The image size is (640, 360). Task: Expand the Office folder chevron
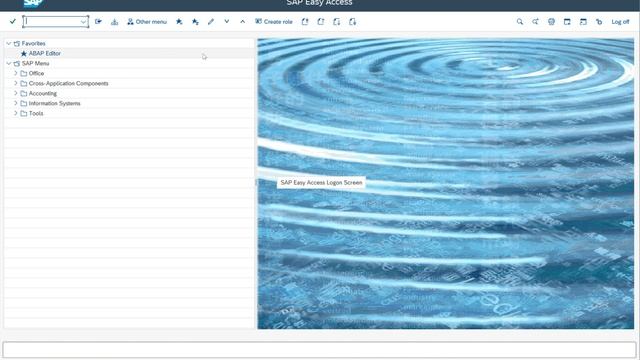16,73
